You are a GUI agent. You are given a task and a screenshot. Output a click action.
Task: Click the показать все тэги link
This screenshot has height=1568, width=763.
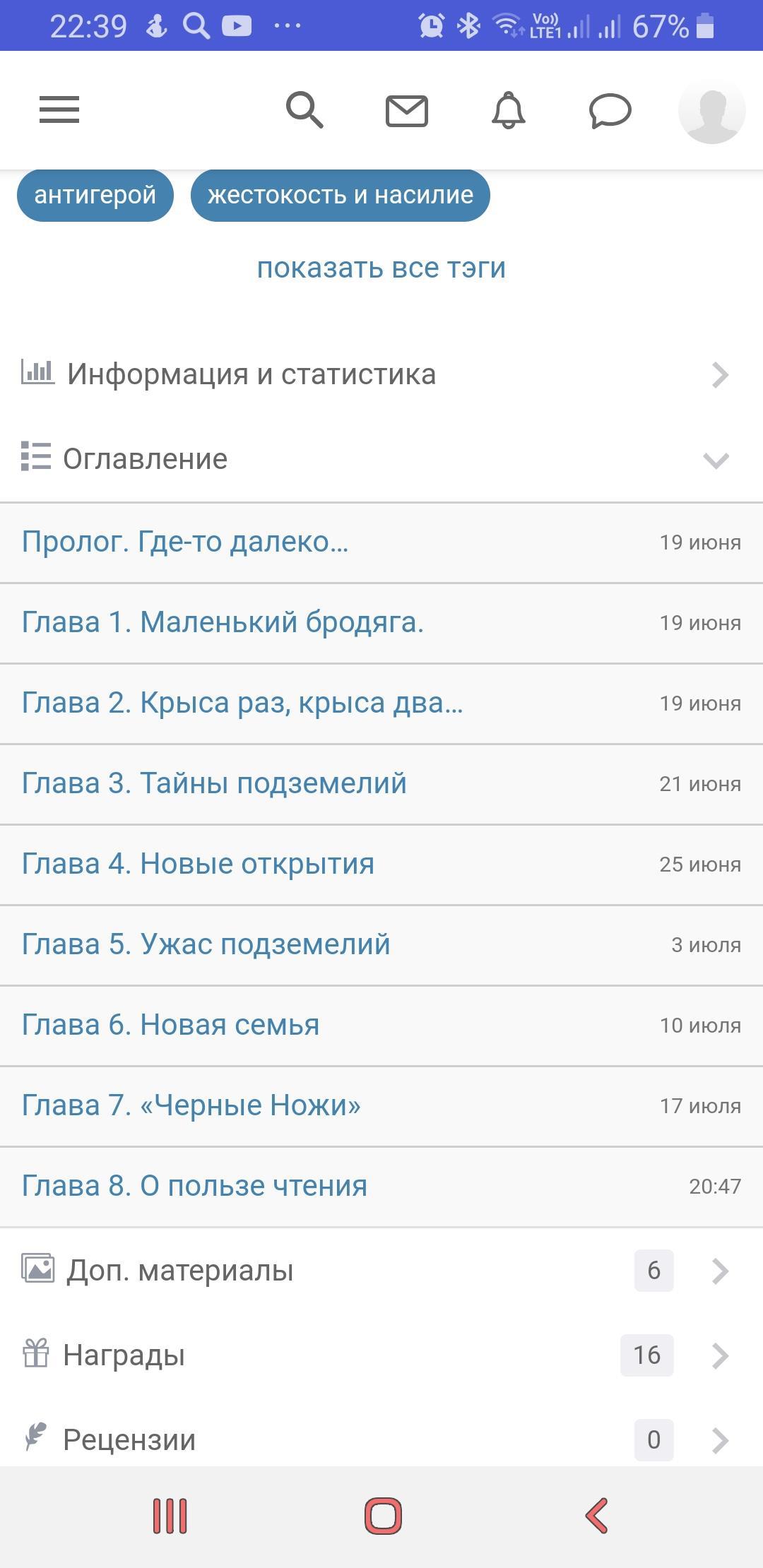381,268
